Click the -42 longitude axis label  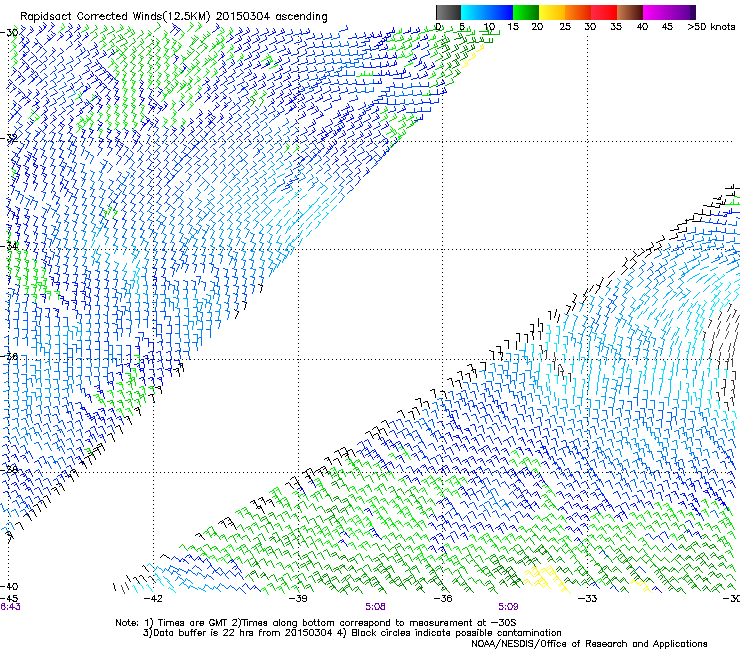coord(153,599)
